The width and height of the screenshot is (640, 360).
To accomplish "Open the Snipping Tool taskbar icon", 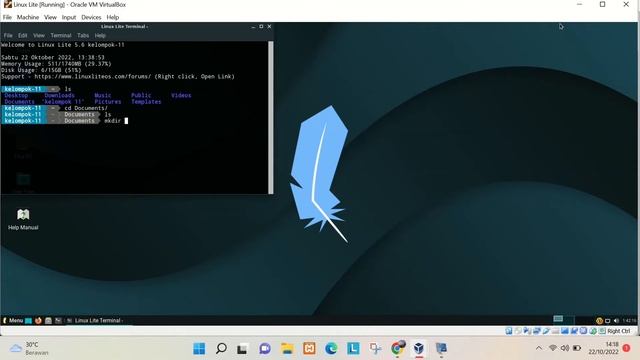I will [375, 349].
